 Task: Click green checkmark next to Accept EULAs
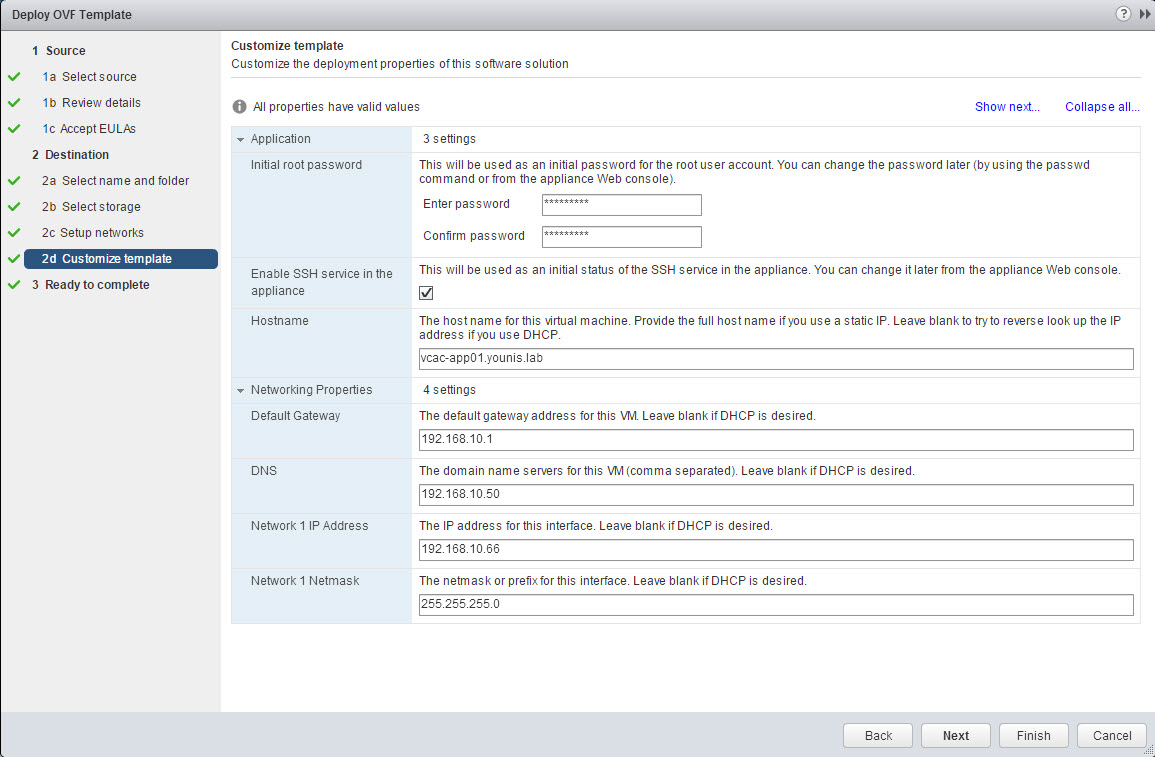(13, 129)
